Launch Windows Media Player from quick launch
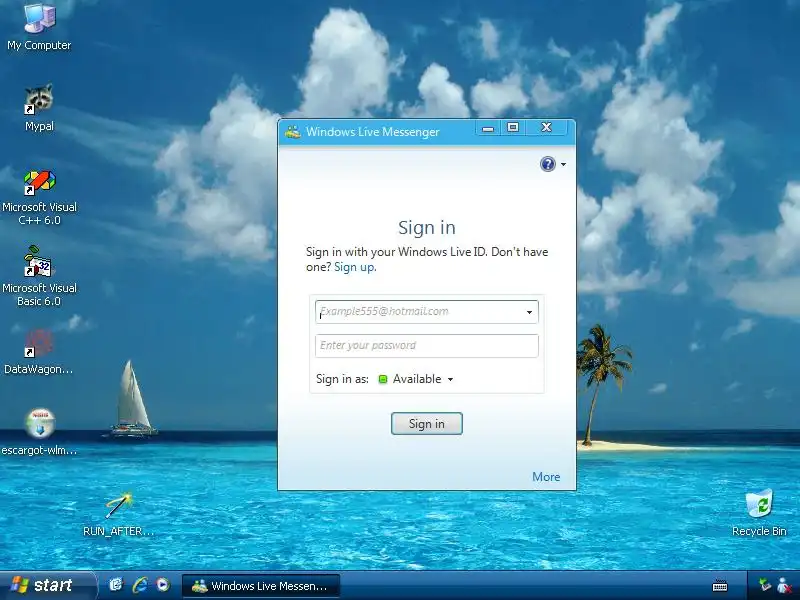Screen dimensions: 800x600 pos(163,584)
